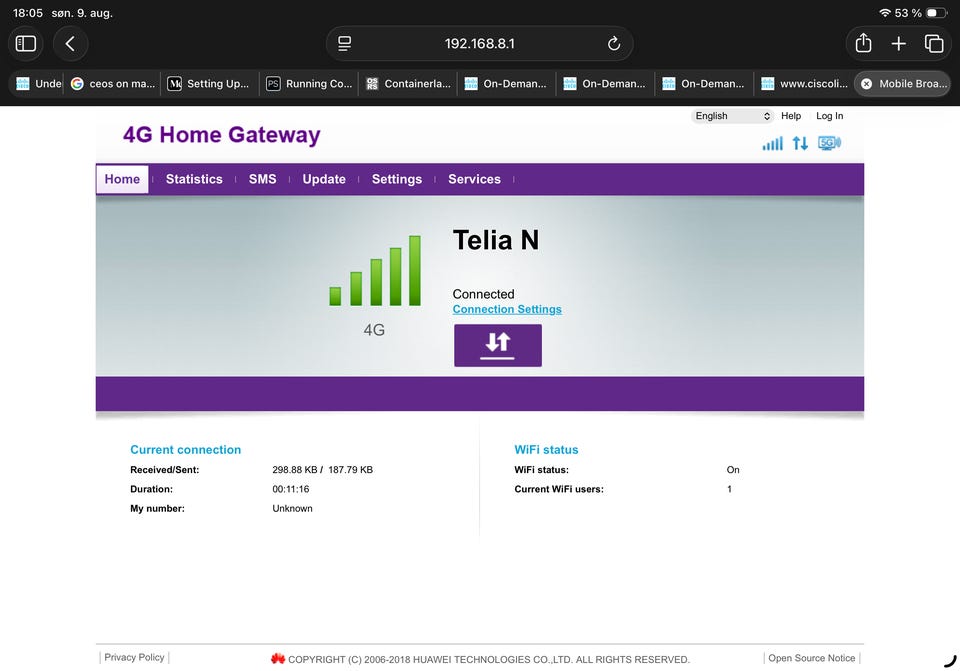The width and height of the screenshot is (960, 671).
Task: Click the 'Current connection' heading
Action: click(x=186, y=449)
